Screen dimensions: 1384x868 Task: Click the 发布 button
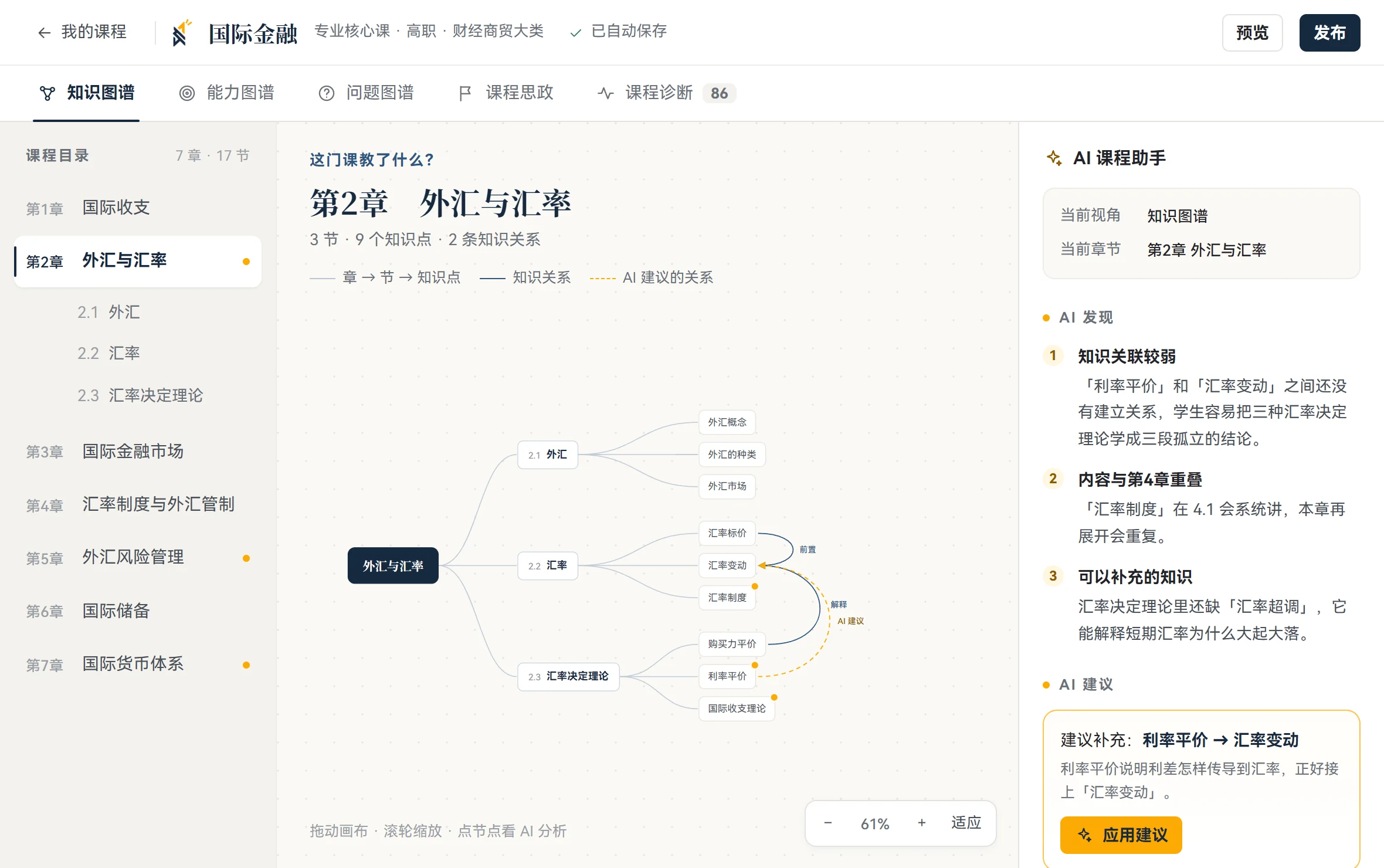coord(1329,33)
